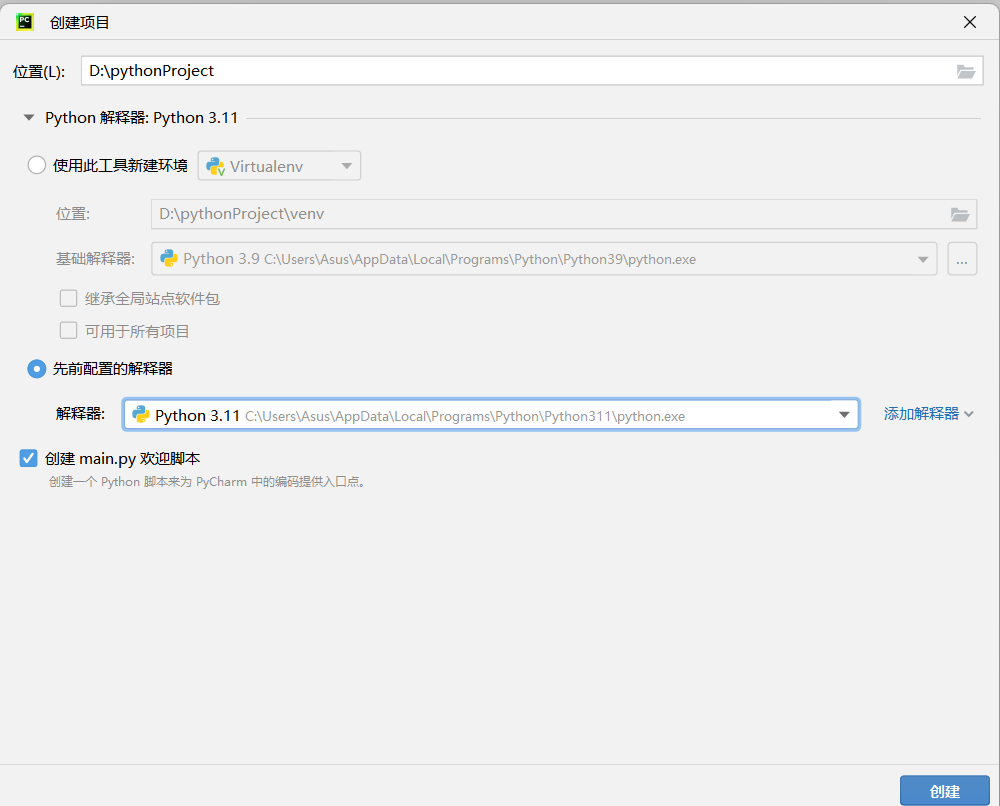Open the 基础解释器 Python 3.9 dropdown
Screen dimensions: 1000x806
544,259
